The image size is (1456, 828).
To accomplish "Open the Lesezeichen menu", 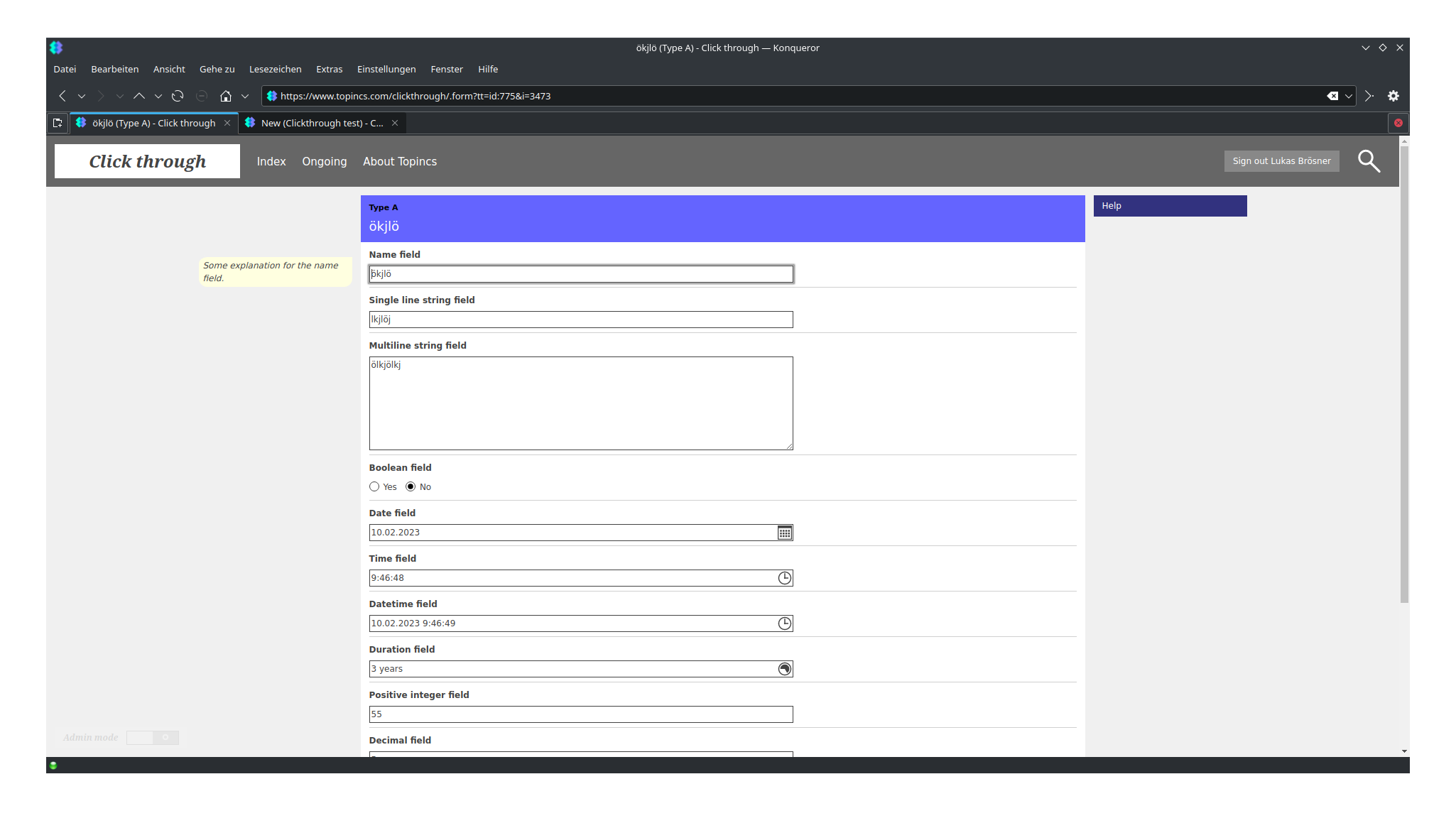I will 275,69.
